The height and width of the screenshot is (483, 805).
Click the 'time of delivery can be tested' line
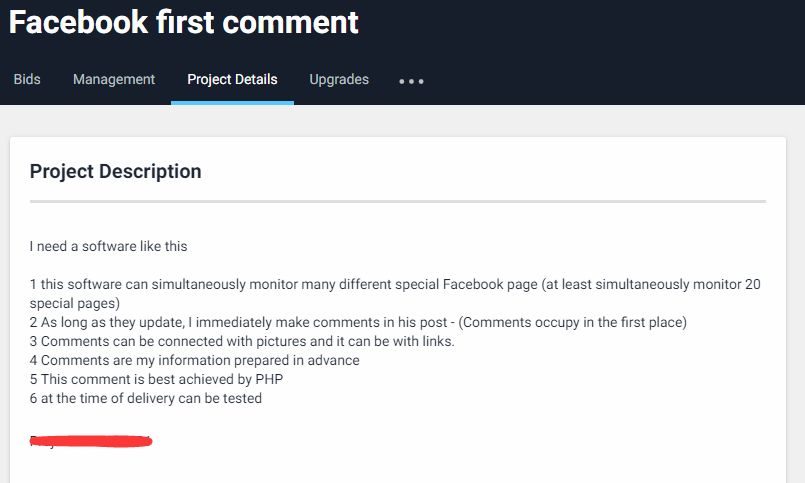(146, 398)
